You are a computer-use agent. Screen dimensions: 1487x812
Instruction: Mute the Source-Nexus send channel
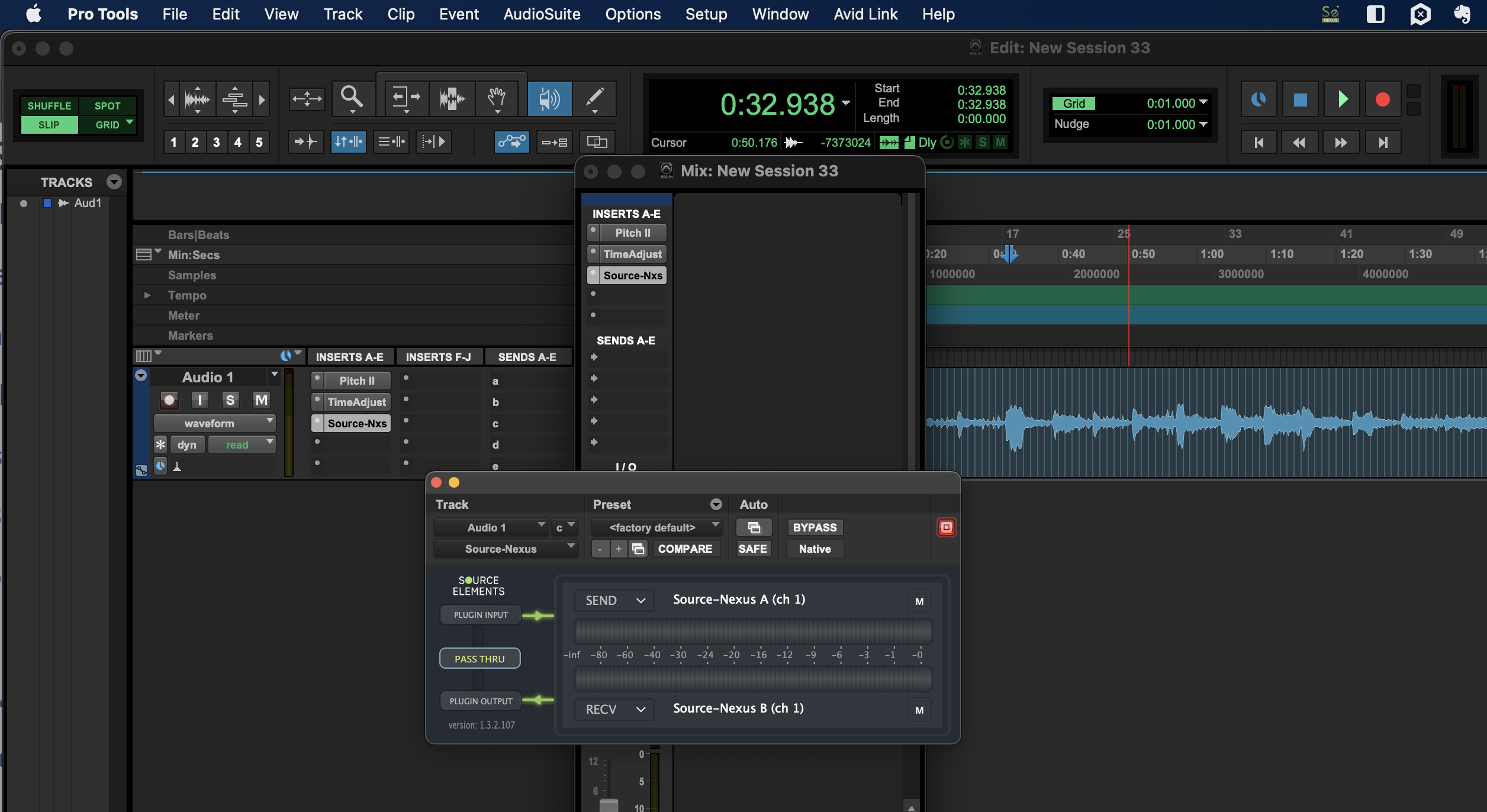(919, 601)
